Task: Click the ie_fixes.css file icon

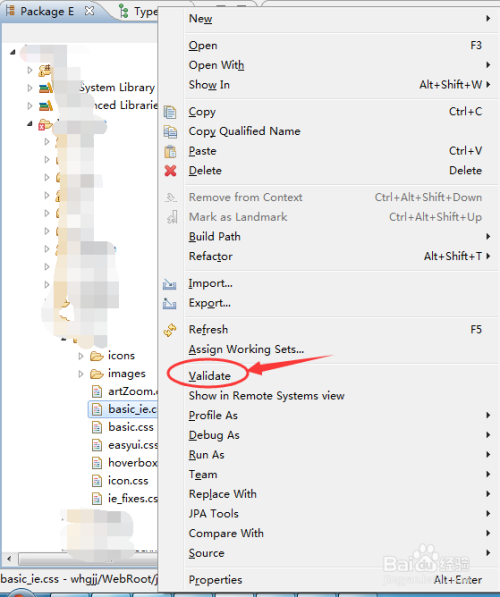Action: [x=97, y=499]
